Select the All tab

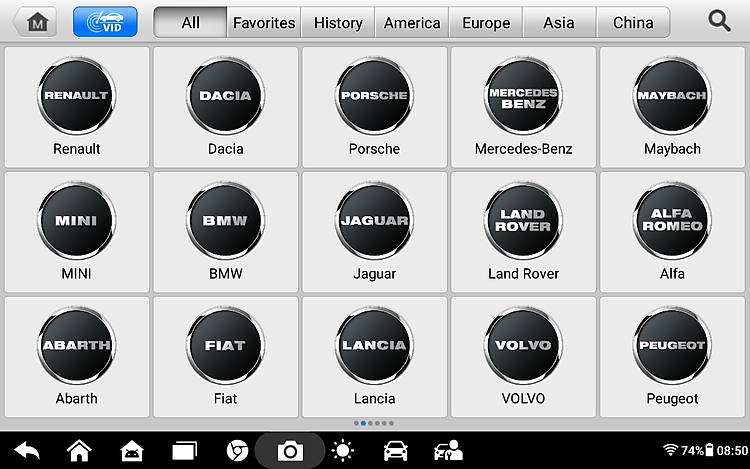[190, 22]
